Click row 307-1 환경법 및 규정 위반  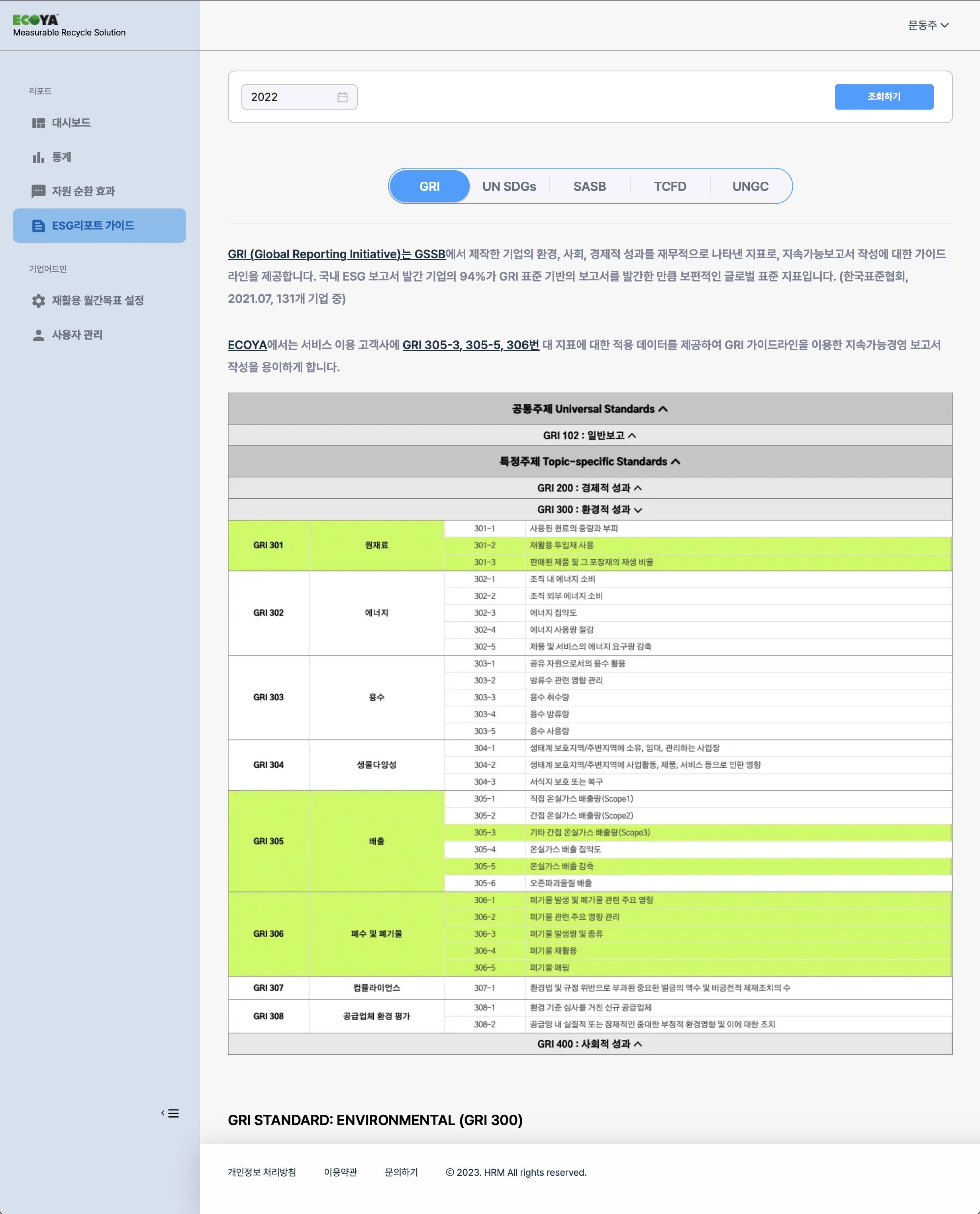(x=698, y=988)
